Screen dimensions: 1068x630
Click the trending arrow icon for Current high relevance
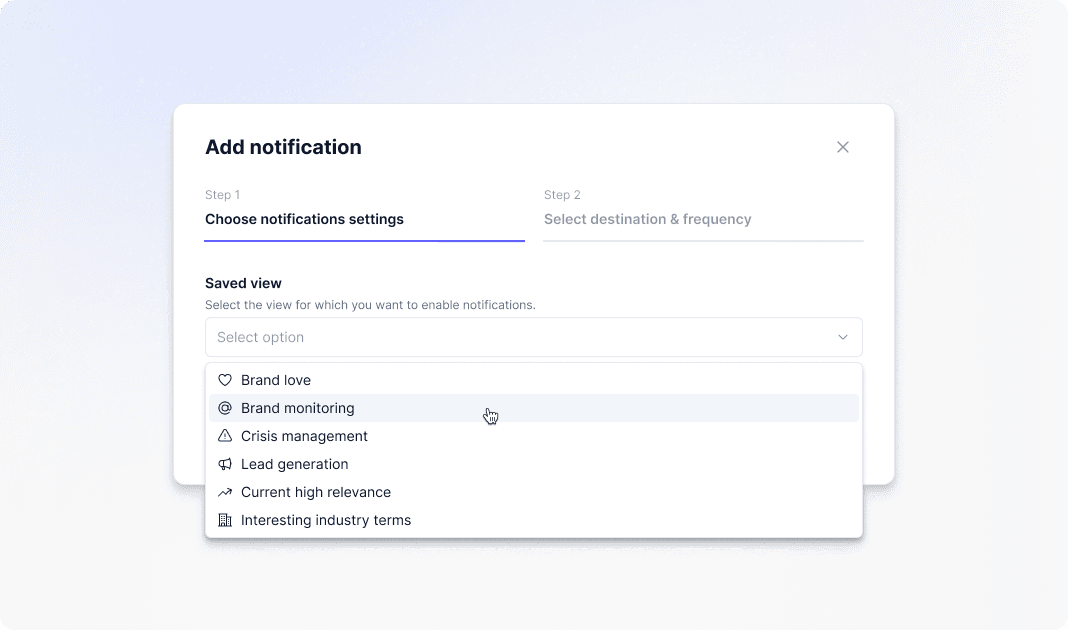tap(225, 492)
